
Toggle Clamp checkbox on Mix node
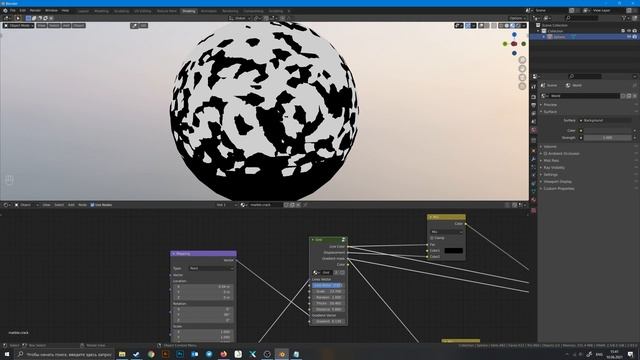click(432, 238)
